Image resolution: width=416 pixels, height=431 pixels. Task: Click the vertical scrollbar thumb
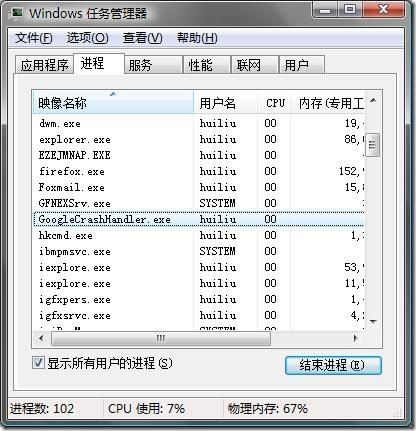pyautogui.click(x=372, y=145)
